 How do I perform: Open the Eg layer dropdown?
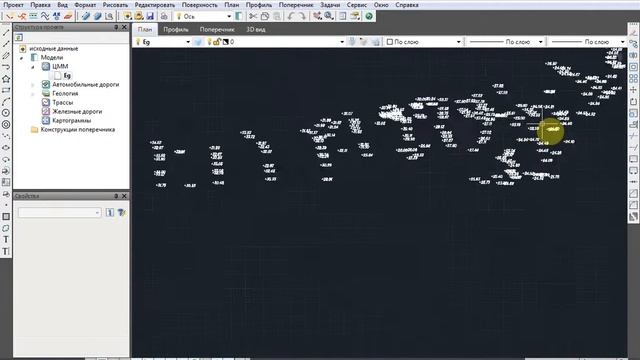(x=188, y=42)
